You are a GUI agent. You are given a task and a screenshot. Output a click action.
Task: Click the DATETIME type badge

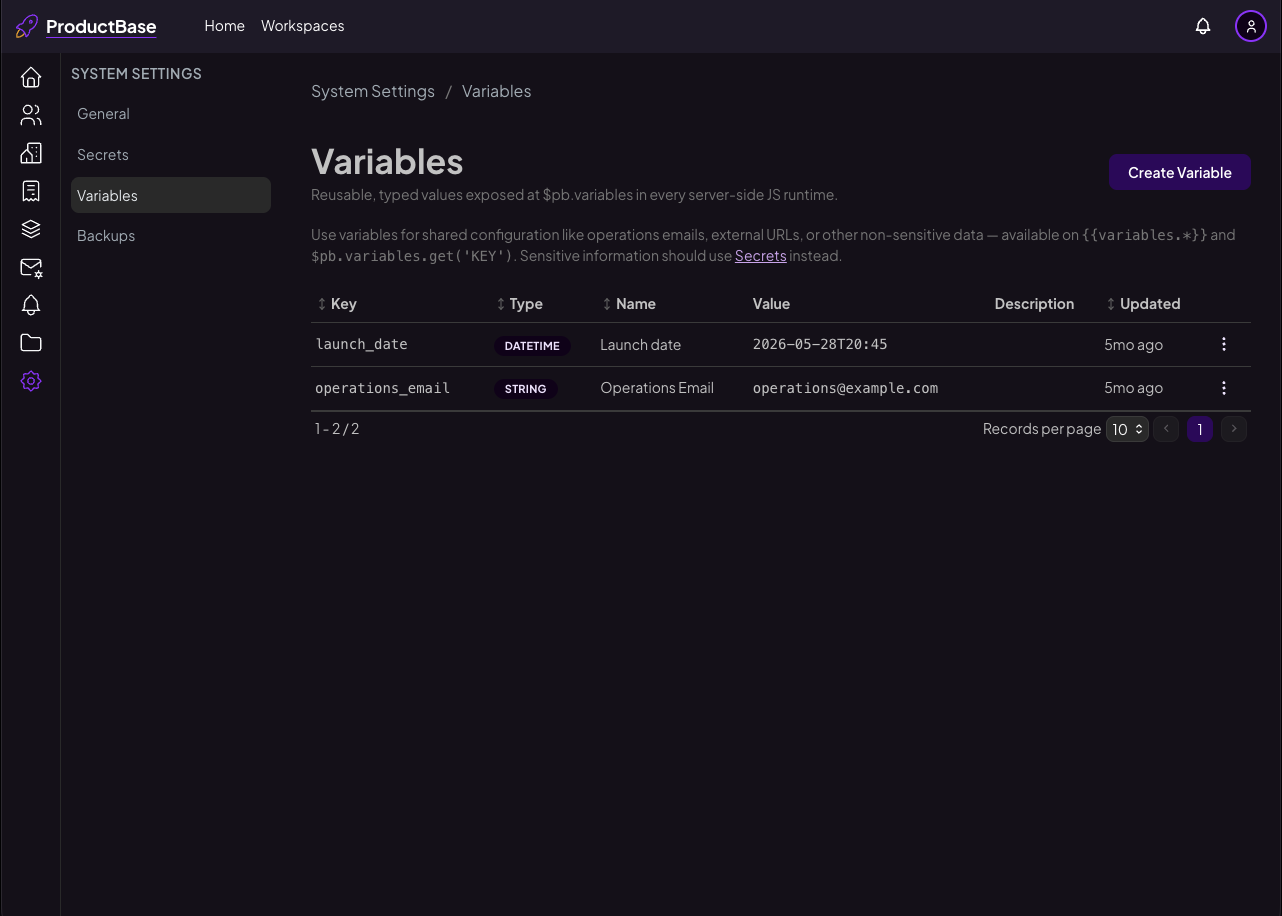[x=532, y=345]
